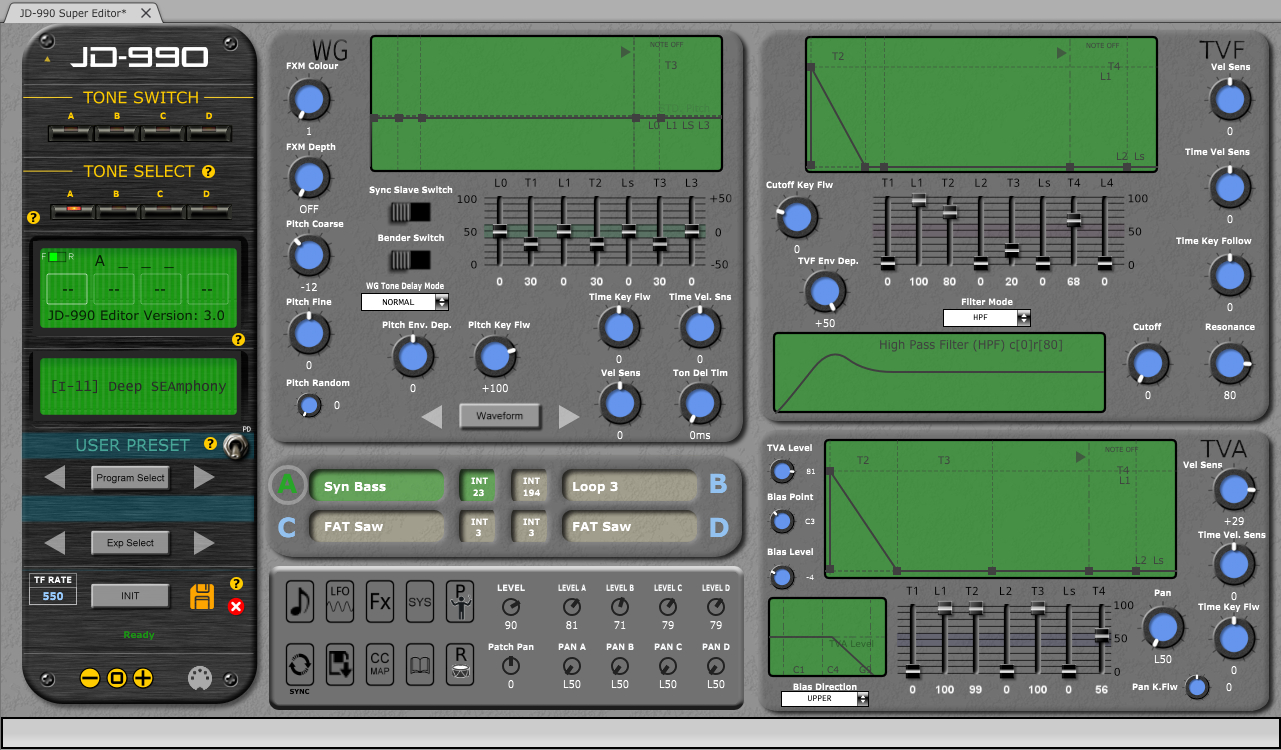The image size is (1281, 750).
Task: Click the MIDI connector icon
Action: click(x=200, y=679)
